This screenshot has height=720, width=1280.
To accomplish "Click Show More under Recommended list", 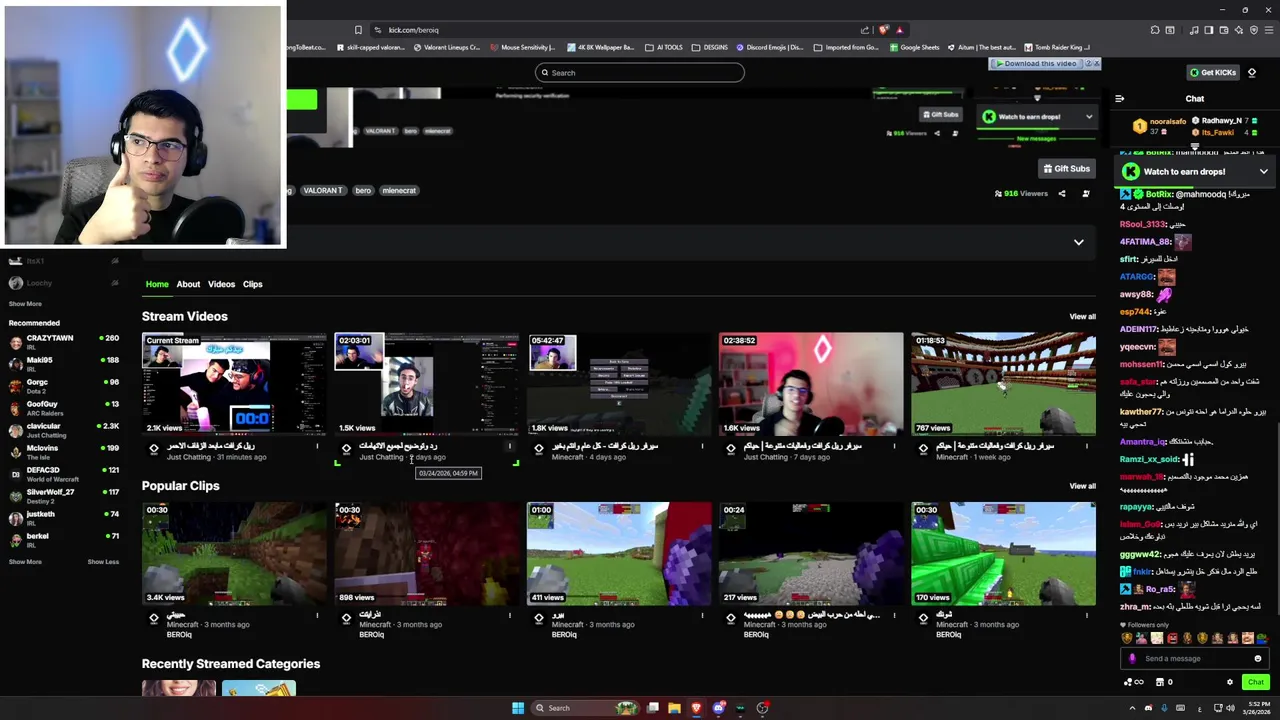I will [x=25, y=562].
